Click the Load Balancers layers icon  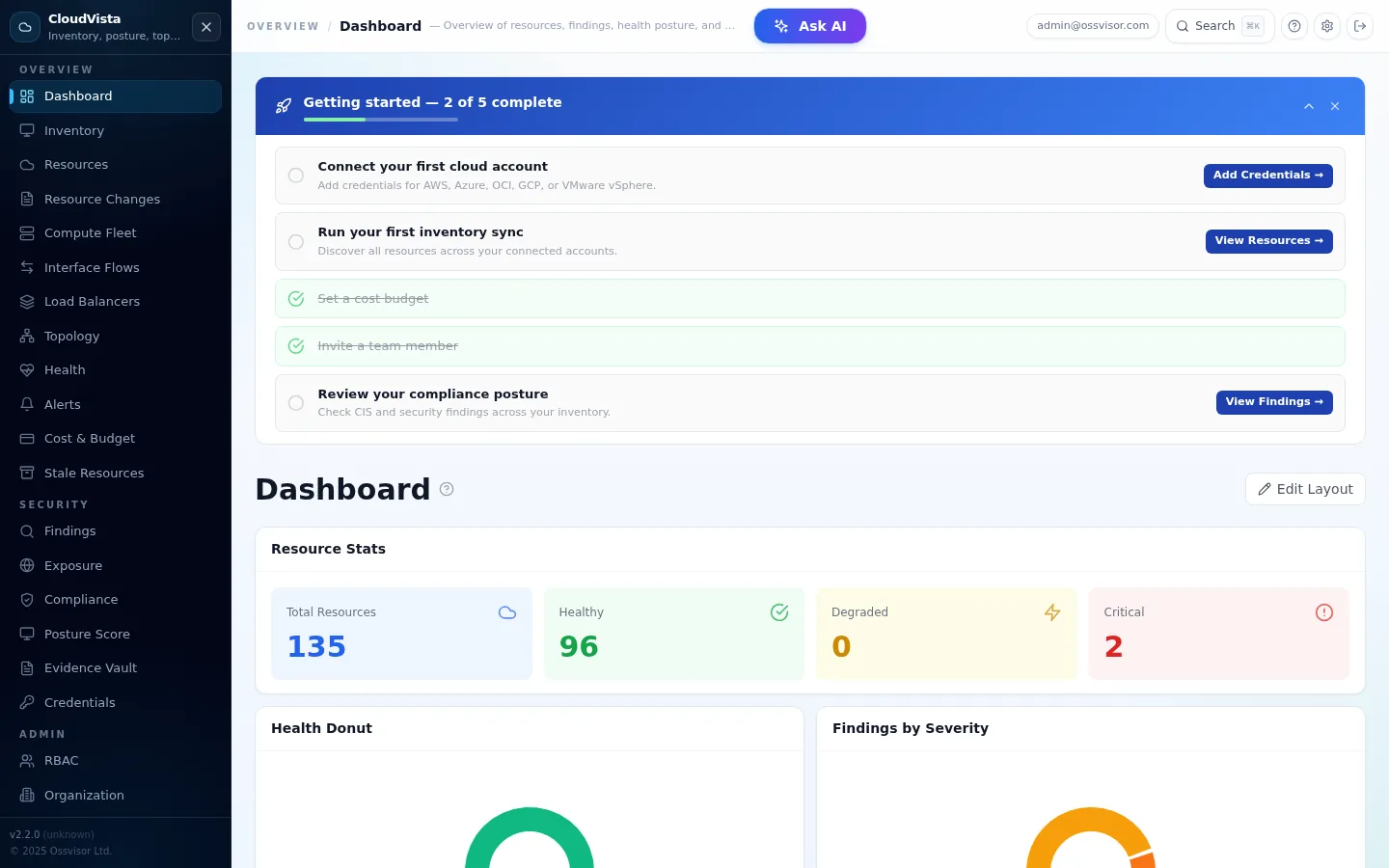pyautogui.click(x=27, y=302)
